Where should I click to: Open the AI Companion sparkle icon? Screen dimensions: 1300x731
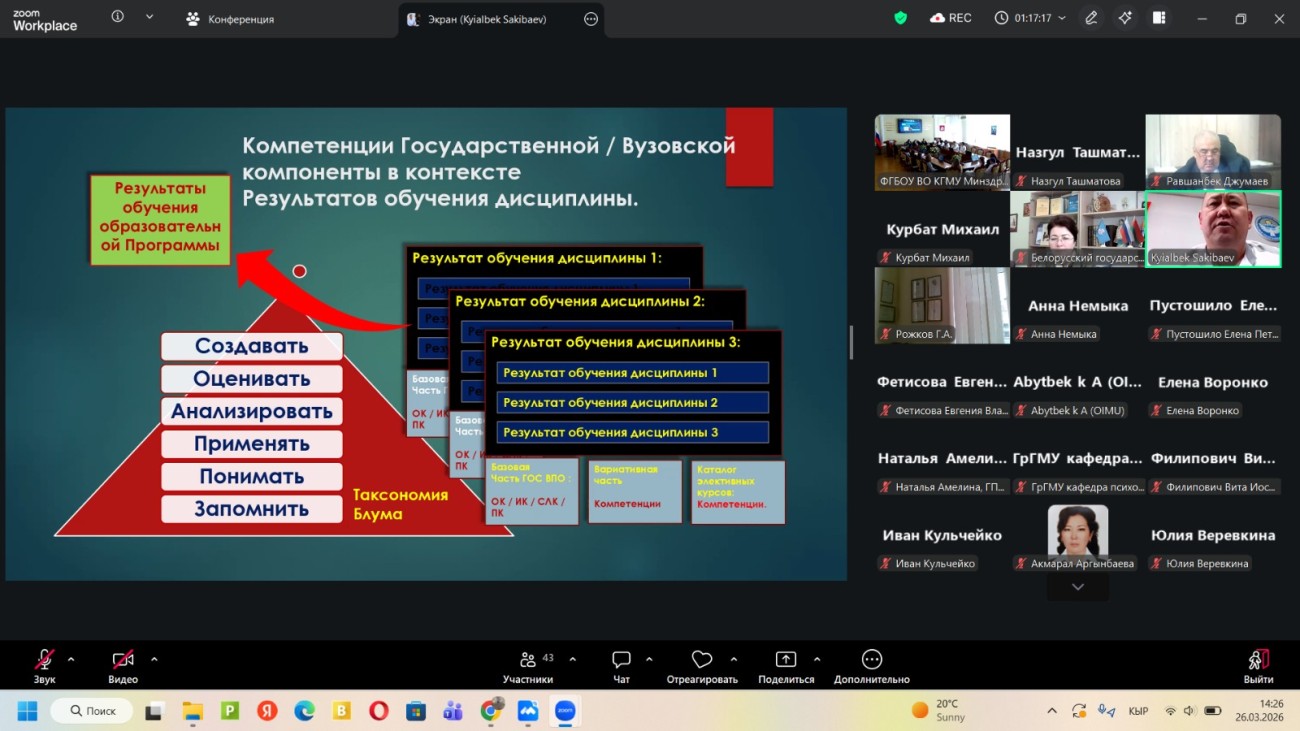pos(1125,17)
